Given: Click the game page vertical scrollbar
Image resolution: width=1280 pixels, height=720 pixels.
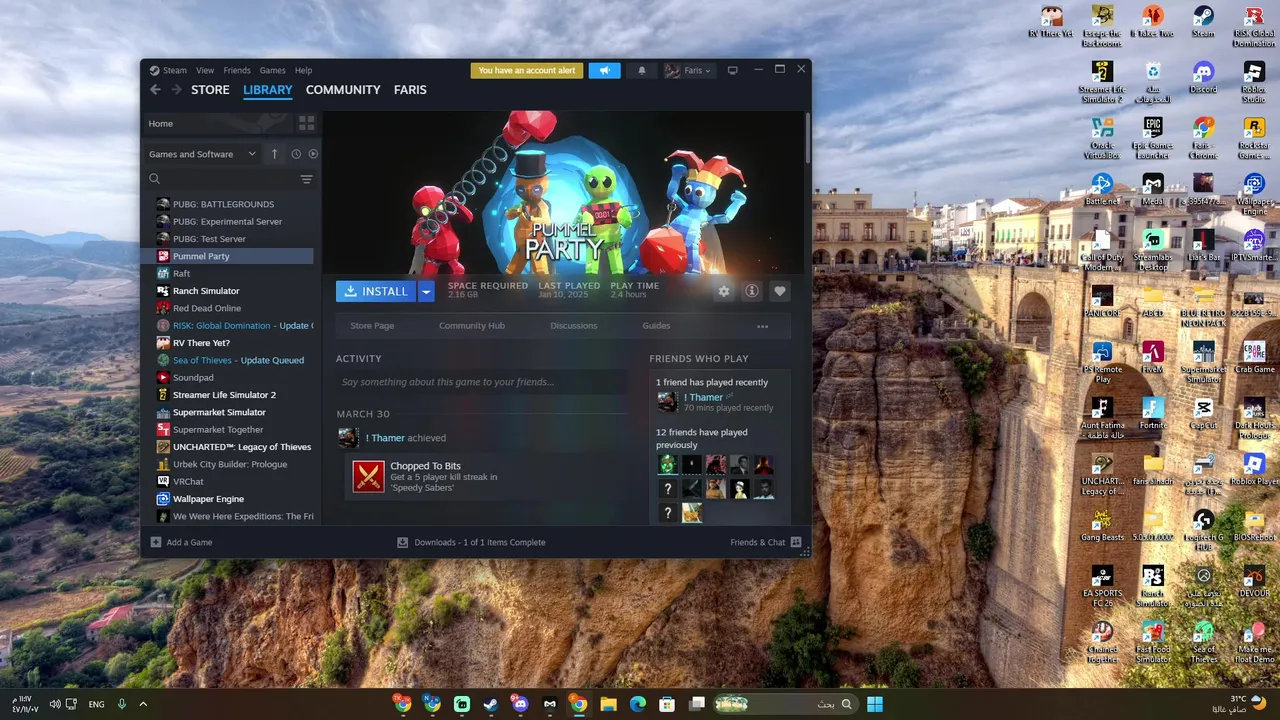Looking at the screenshot, I should (807, 137).
